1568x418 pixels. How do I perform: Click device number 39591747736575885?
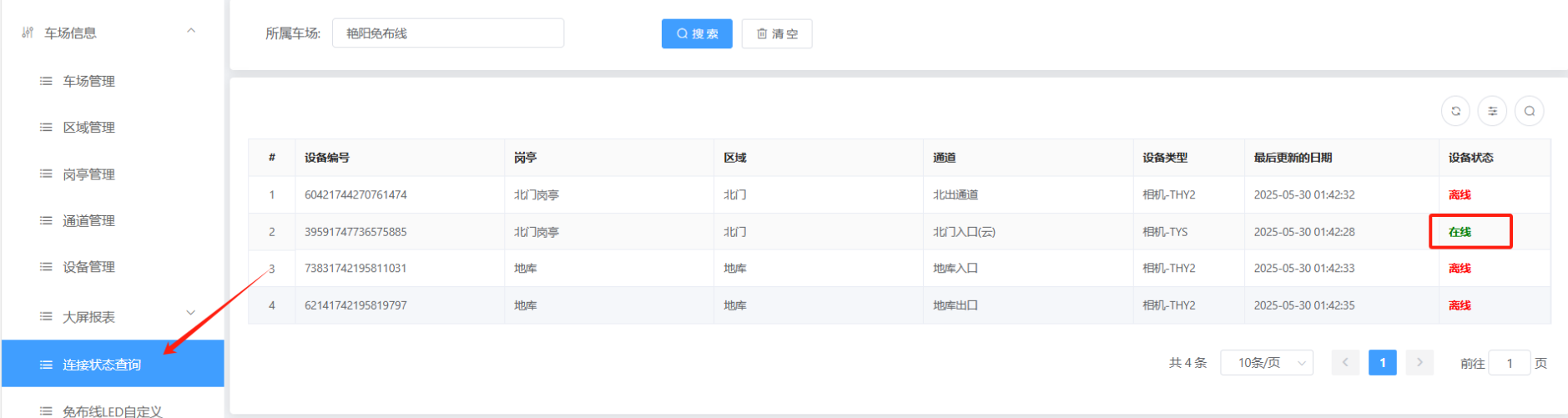coord(355,232)
